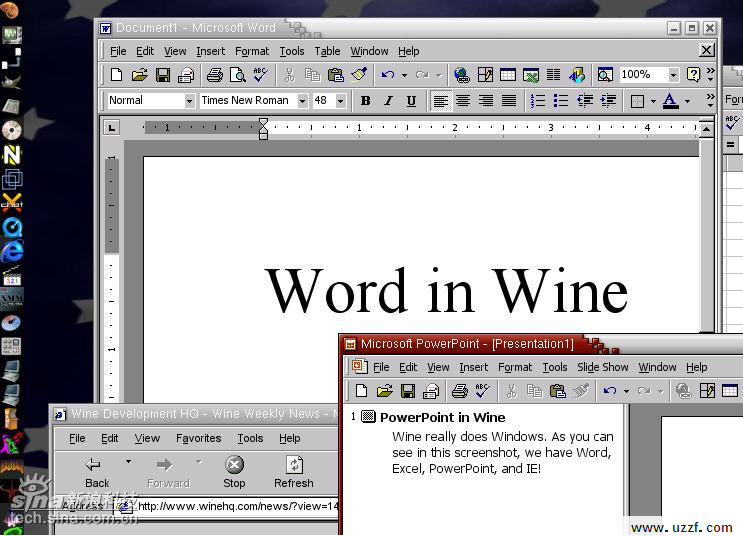743x536 pixels.
Task: Toggle Bold formatting in Word
Action: pyautogui.click(x=365, y=101)
